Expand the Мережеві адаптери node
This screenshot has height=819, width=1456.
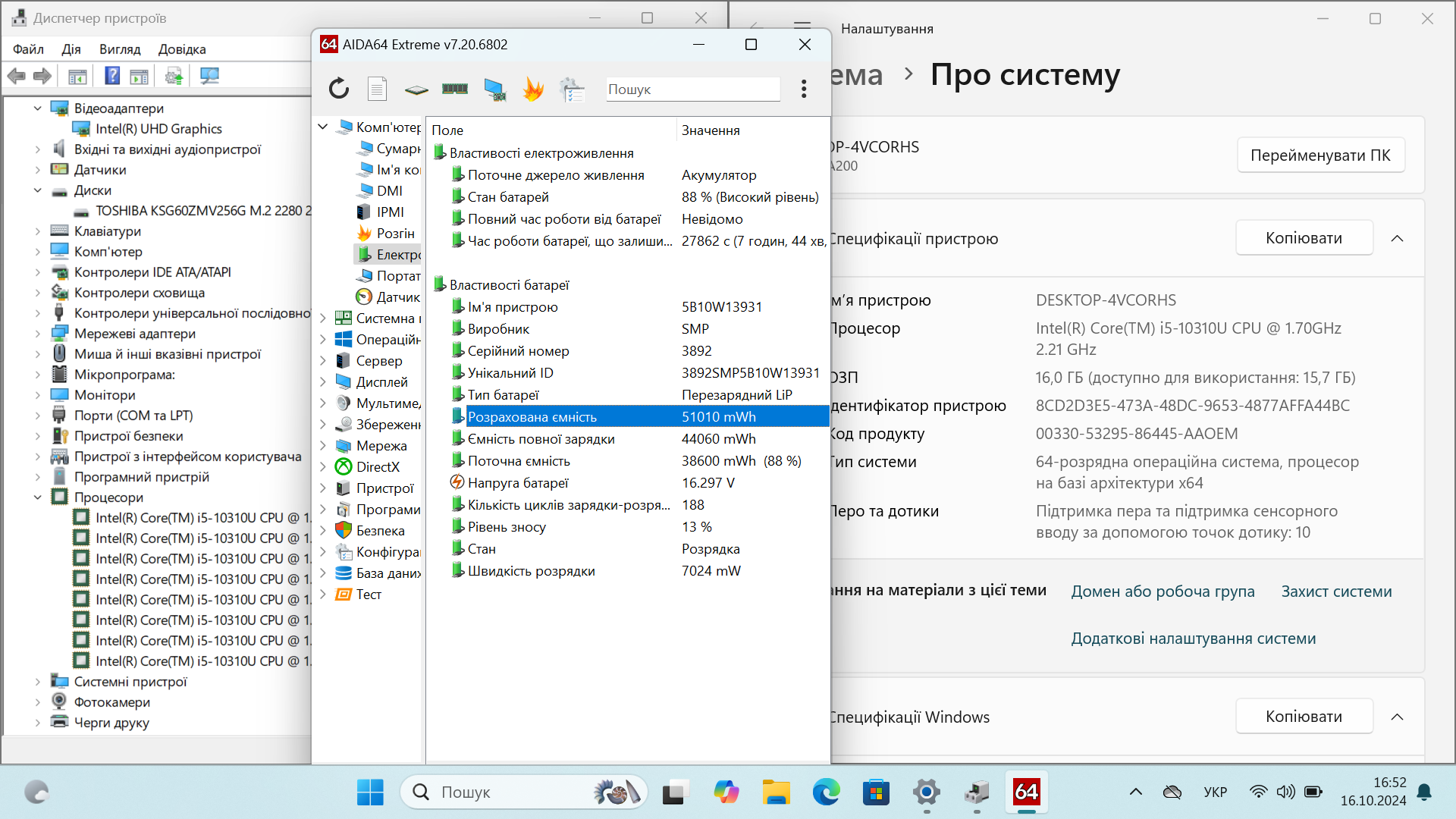(37, 334)
